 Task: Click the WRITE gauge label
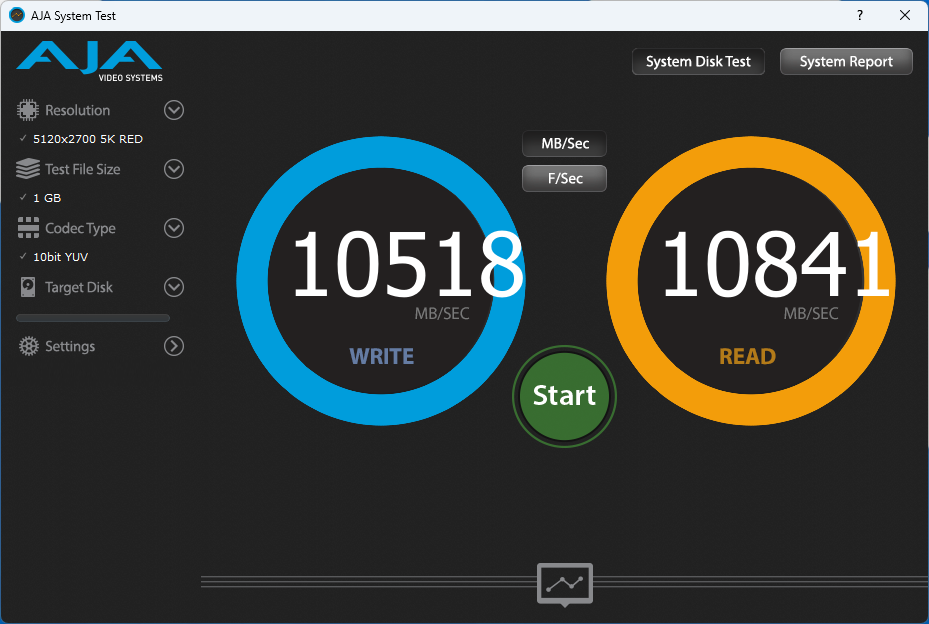click(x=382, y=356)
